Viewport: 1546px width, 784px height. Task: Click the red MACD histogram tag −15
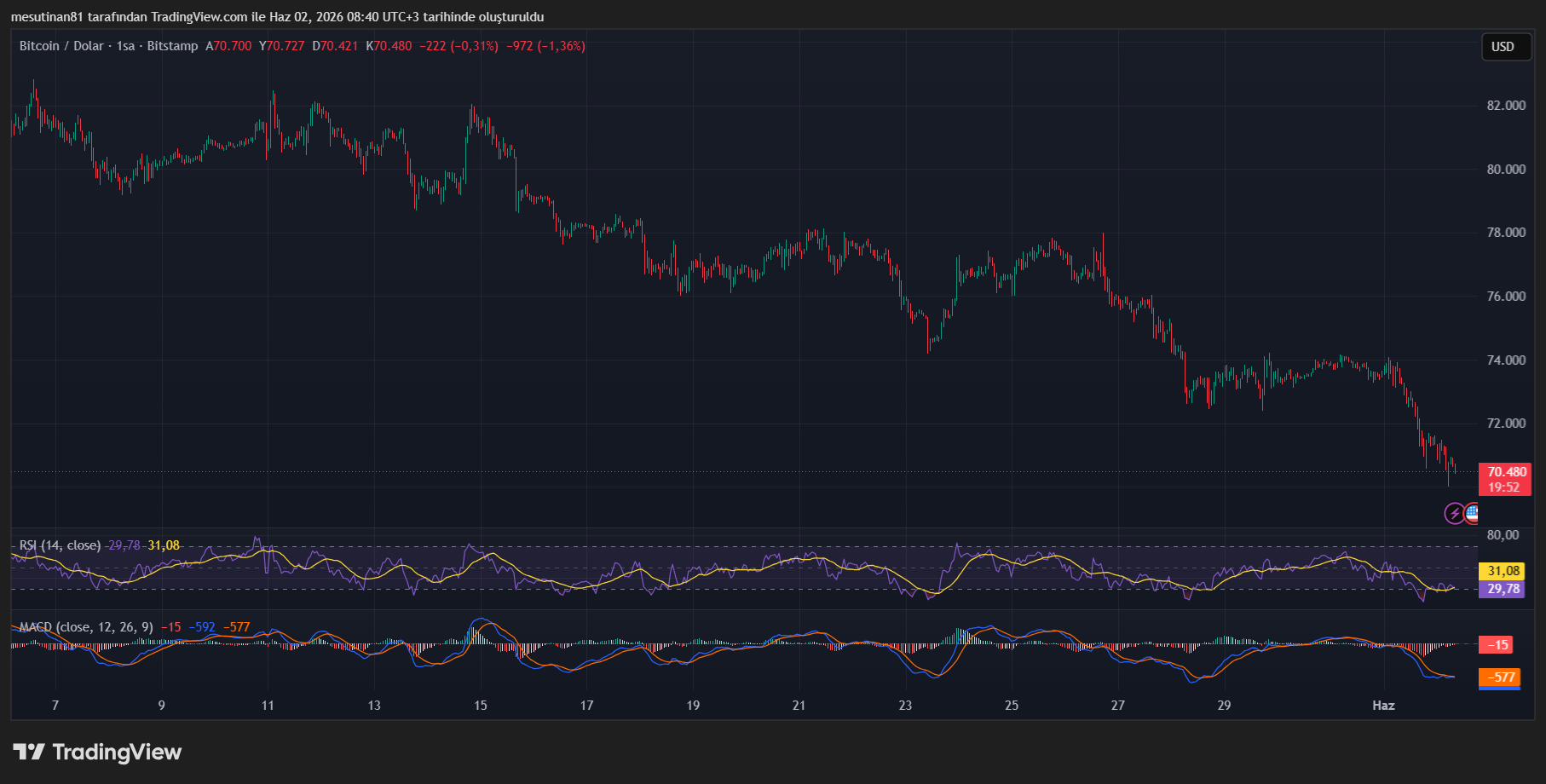(x=1497, y=645)
